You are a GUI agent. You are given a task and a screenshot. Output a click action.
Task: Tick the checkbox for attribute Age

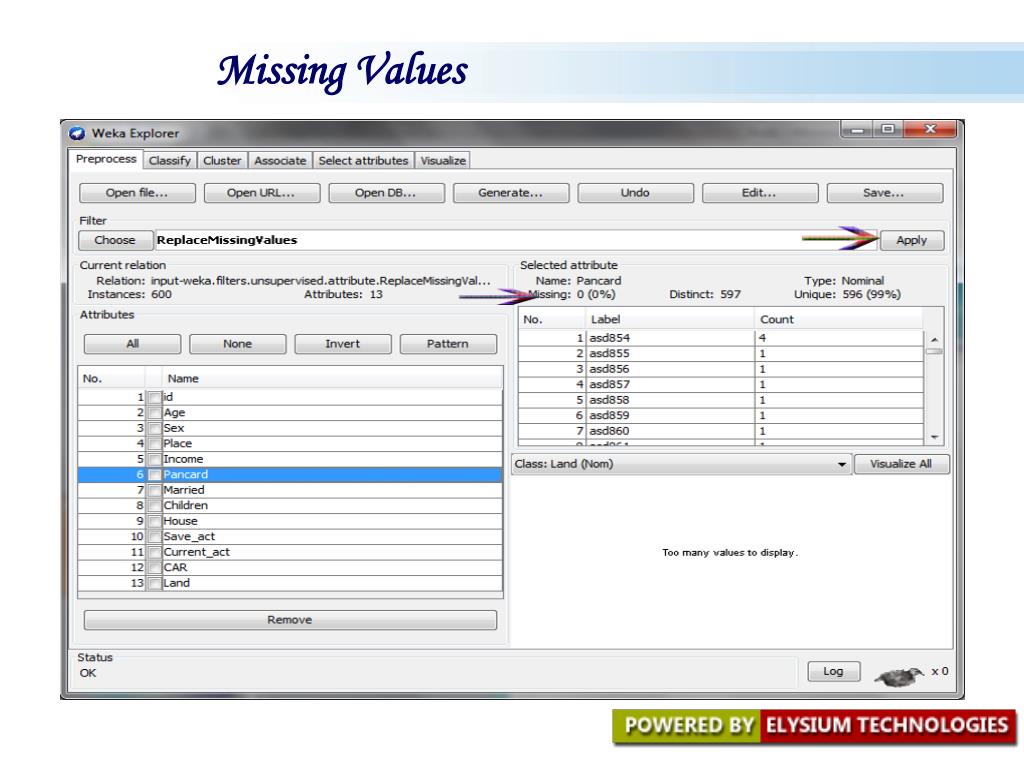[x=154, y=413]
